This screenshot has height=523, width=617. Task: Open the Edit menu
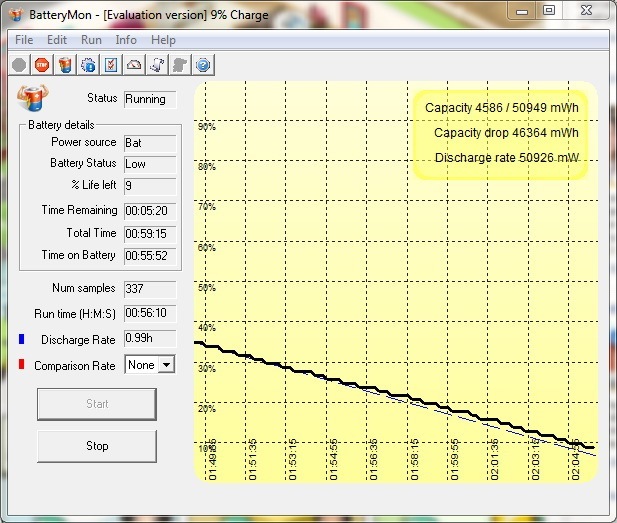(57, 40)
